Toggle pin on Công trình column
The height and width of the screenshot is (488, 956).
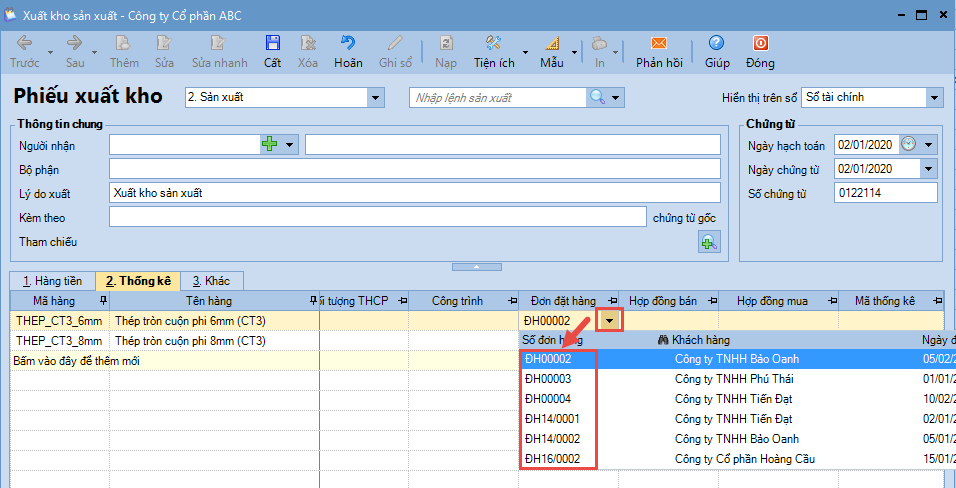[x=512, y=300]
